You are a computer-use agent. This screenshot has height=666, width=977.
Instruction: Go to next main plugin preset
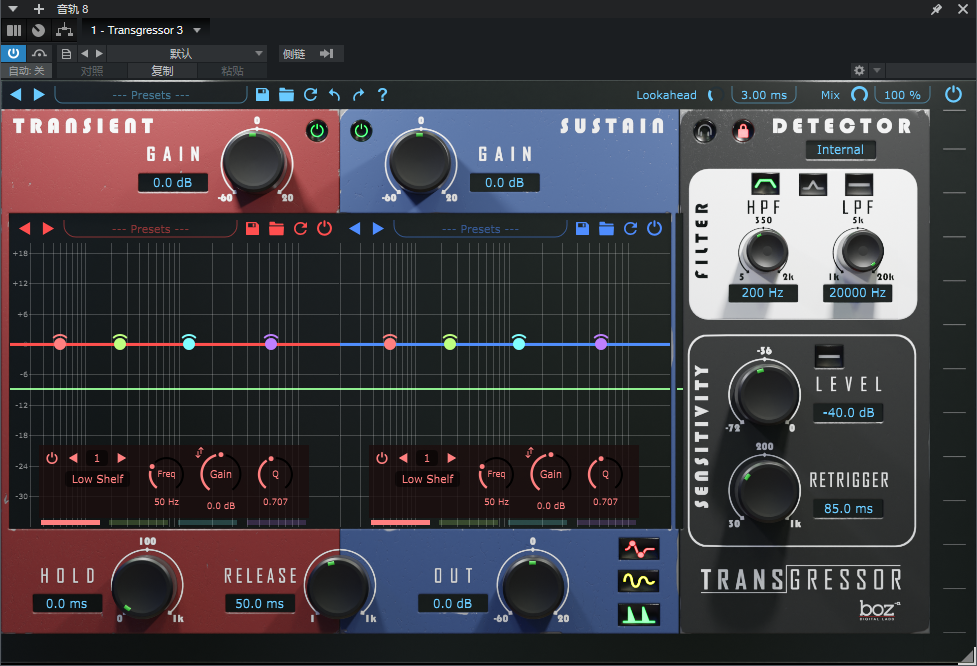(39, 94)
